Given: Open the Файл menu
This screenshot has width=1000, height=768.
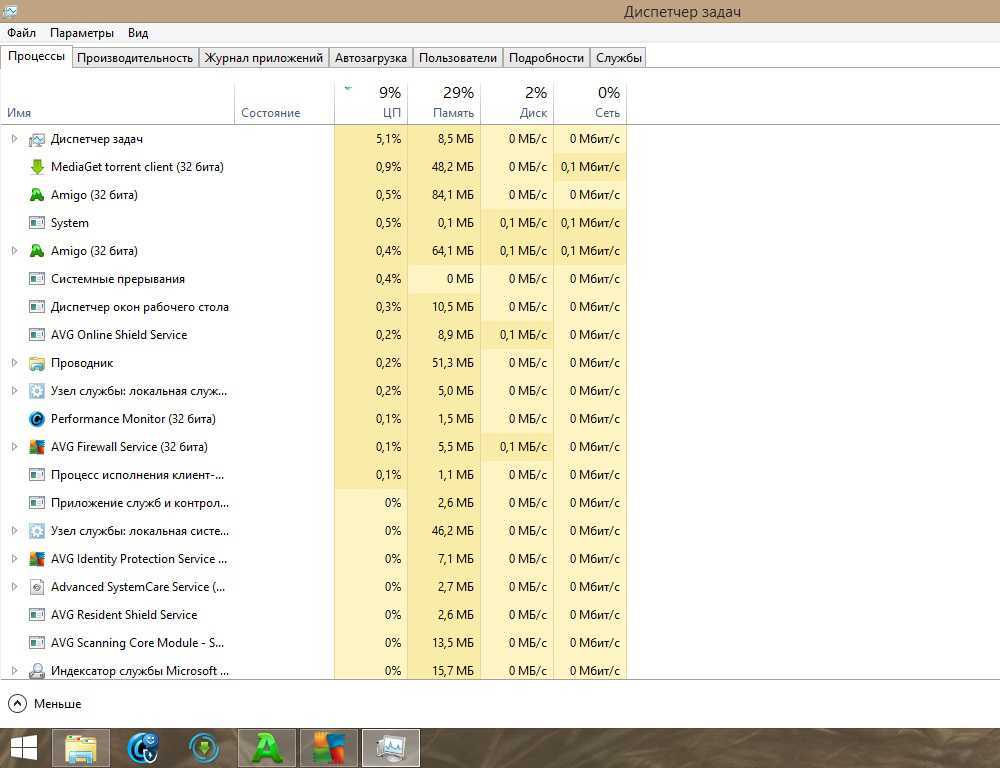Looking at the screenshot, I should tap(21, 33).
